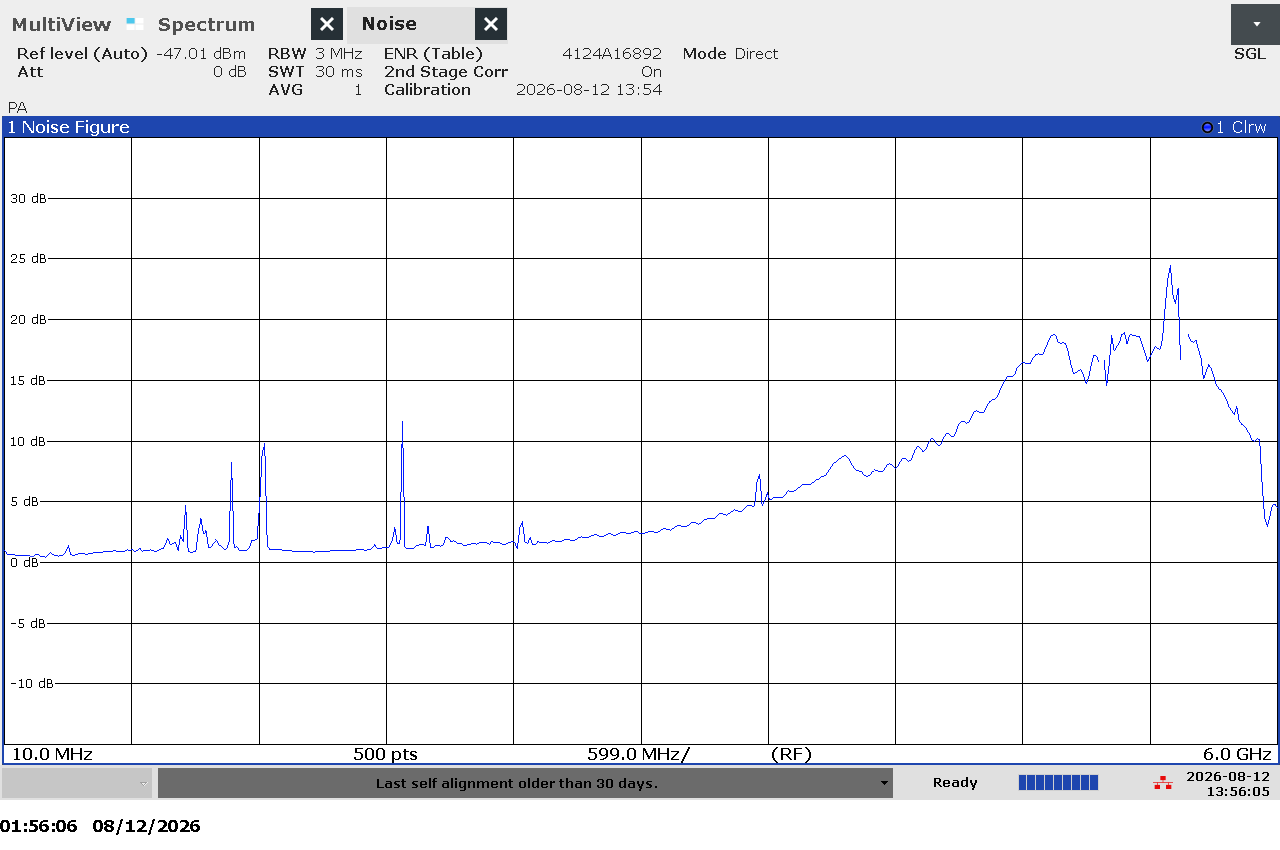Click the SGL single sweep label

(1249, 54)
